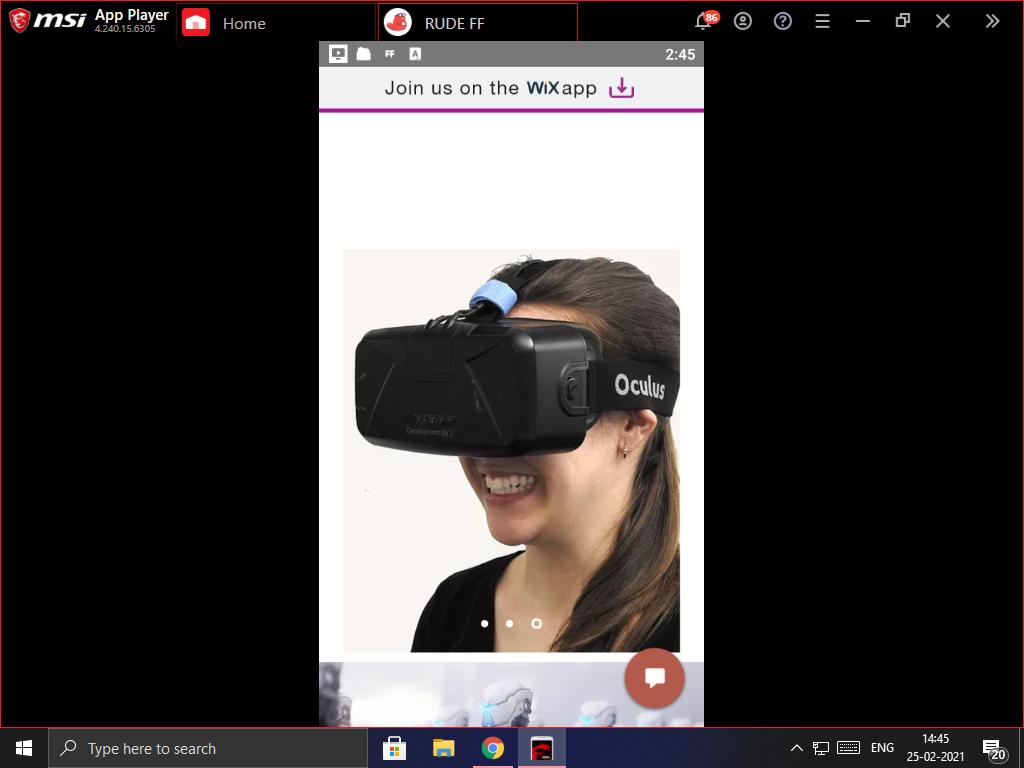Screen dimensions: 1024x768
Task: Close the App Player window
Action: (942, 21)
